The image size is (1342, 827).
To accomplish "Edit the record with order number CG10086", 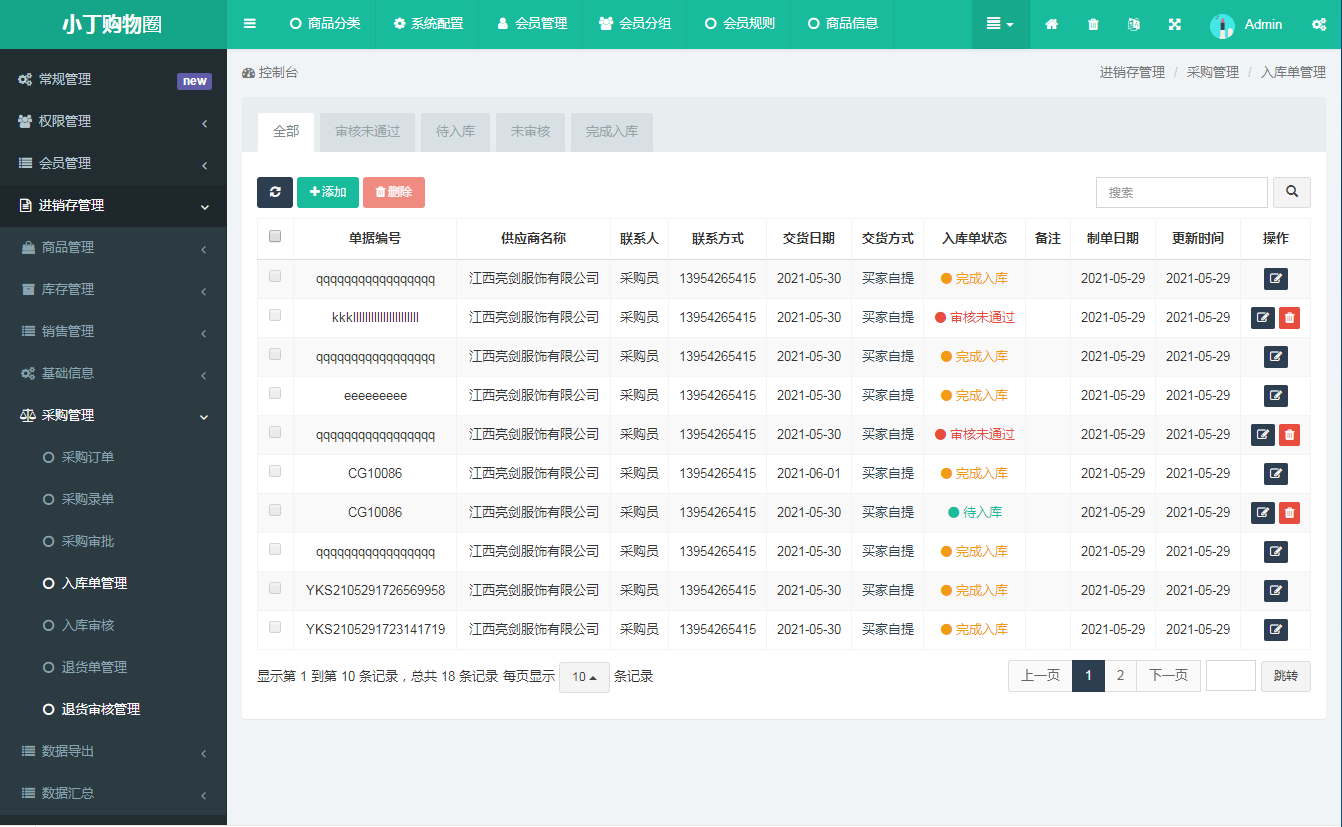I will pos(1275,473).
